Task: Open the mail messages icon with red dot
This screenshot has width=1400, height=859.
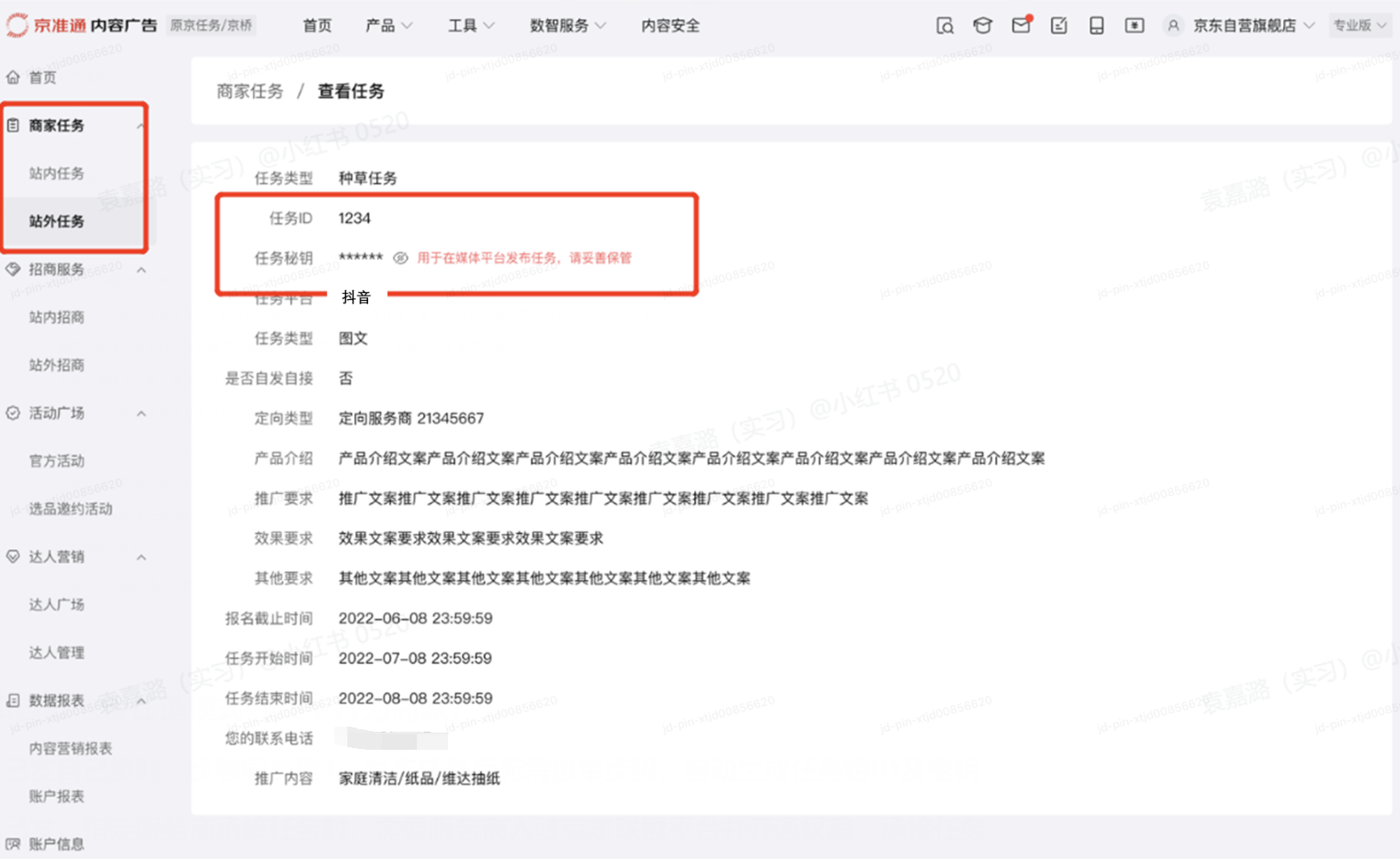Action: 1021,25
